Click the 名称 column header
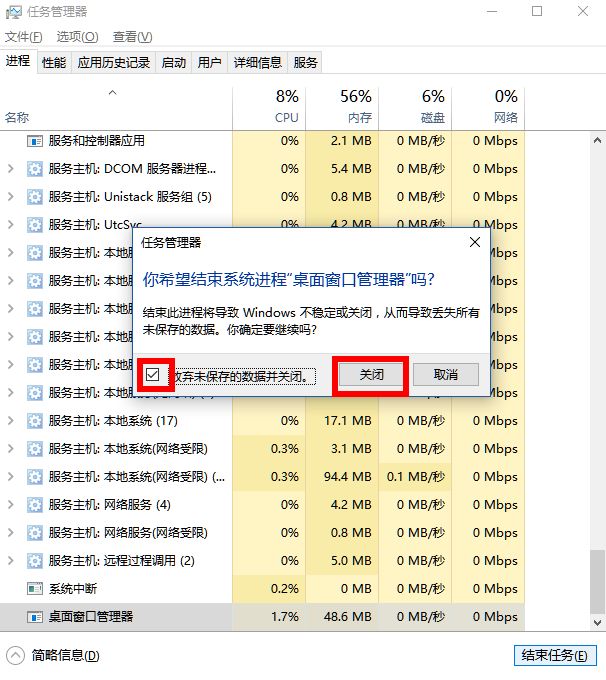The height and width of the screenshot is (680, 606). pyautogui.click(x=116, y=108)
